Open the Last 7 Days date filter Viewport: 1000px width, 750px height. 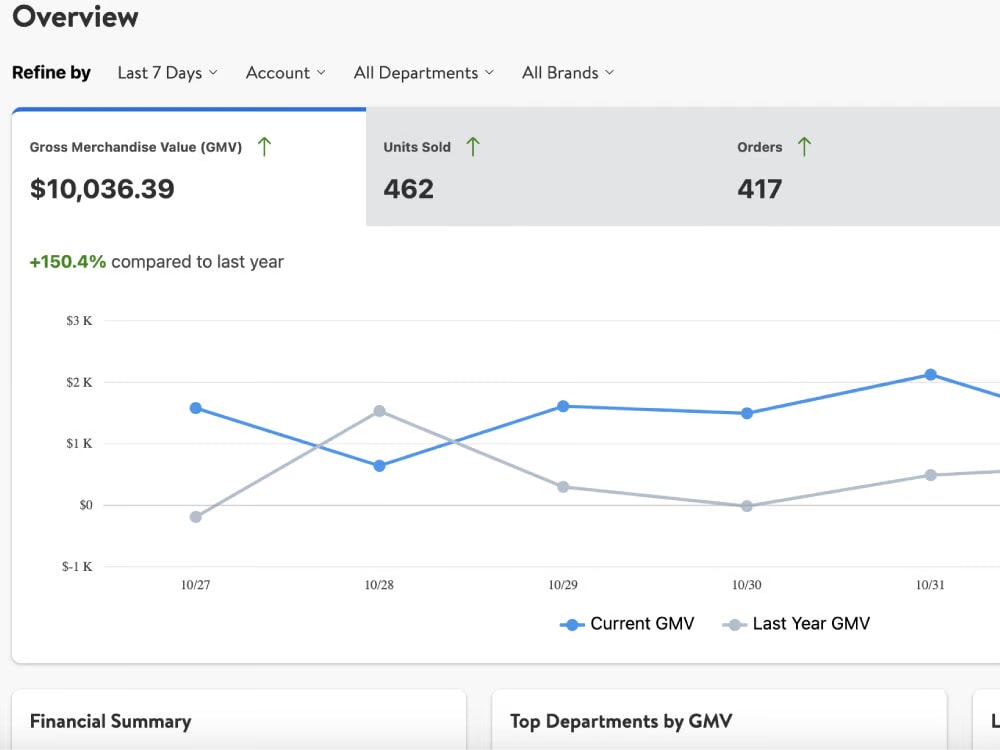167,73
